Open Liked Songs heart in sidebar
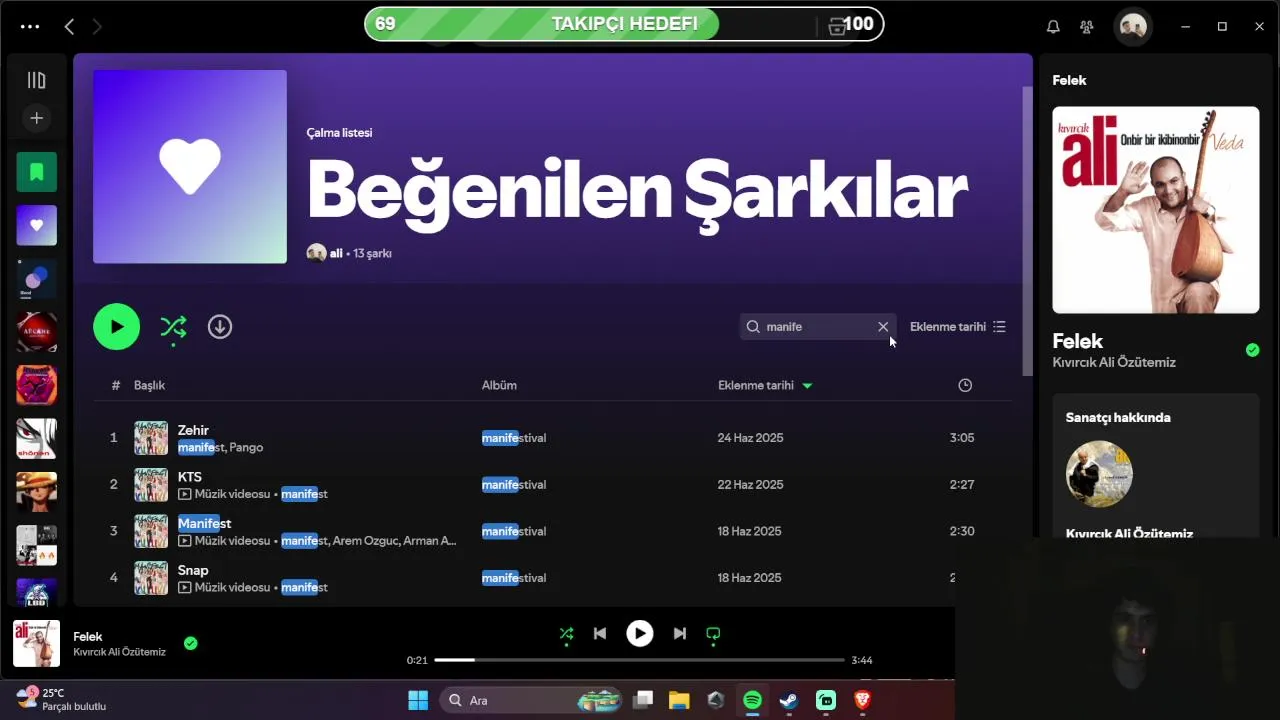 tap(36, 225)
